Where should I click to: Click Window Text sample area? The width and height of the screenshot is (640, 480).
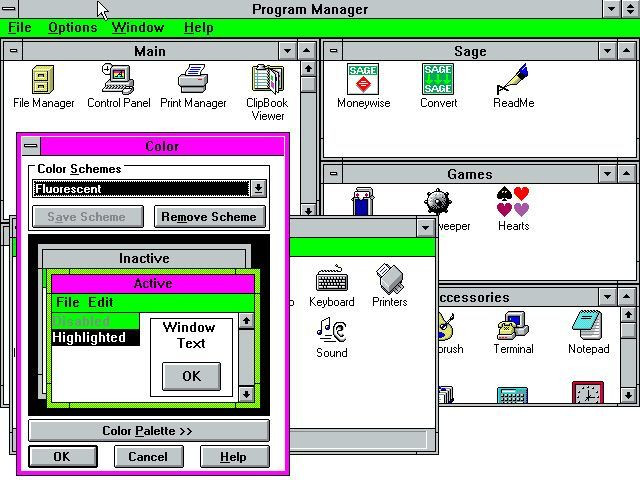click(x=190, y=336)
